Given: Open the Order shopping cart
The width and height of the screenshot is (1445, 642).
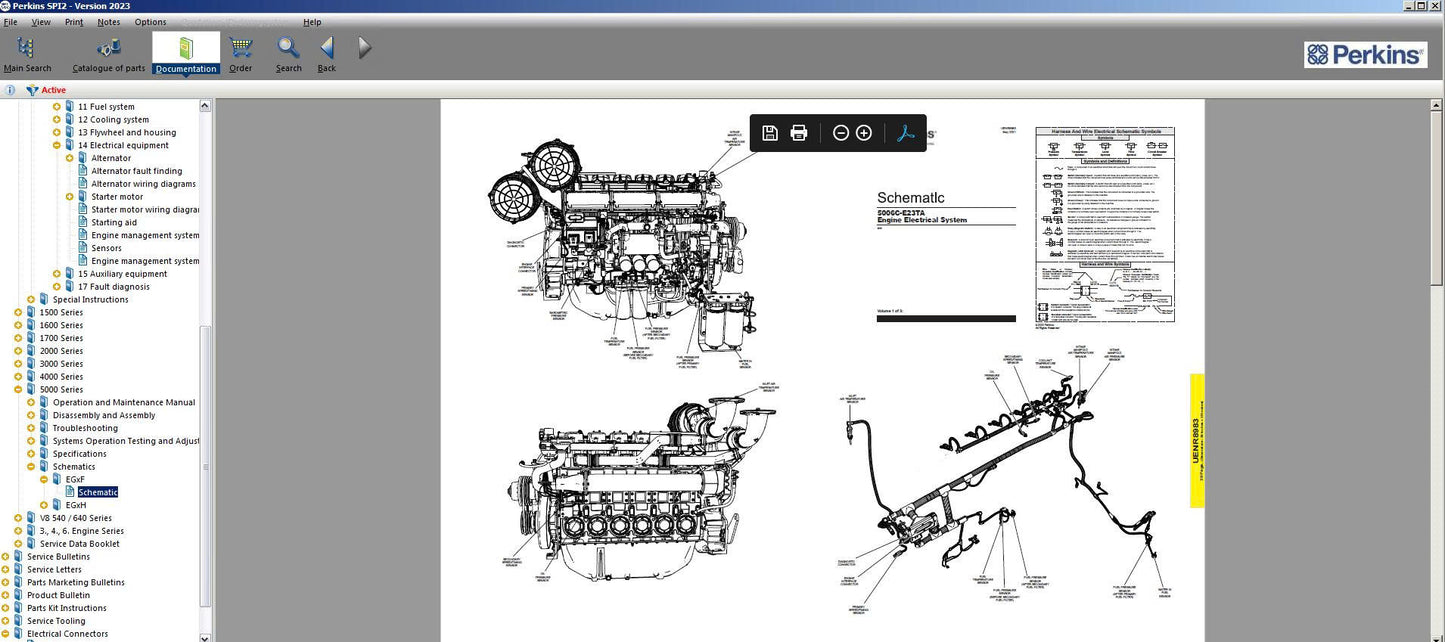Looking at the screenshot, I should [x=240, y=50].
